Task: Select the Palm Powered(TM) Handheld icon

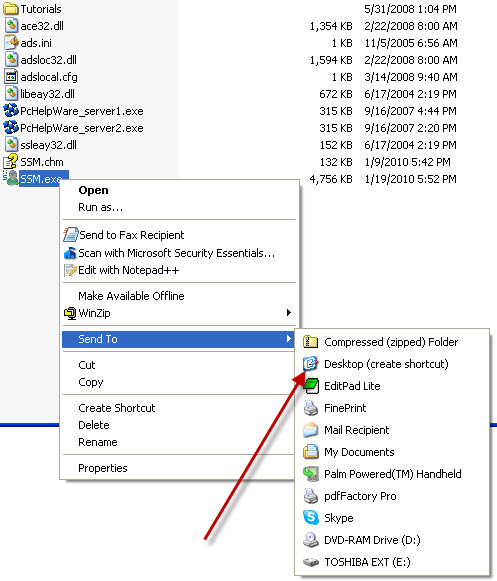Action: coord(311,474)
